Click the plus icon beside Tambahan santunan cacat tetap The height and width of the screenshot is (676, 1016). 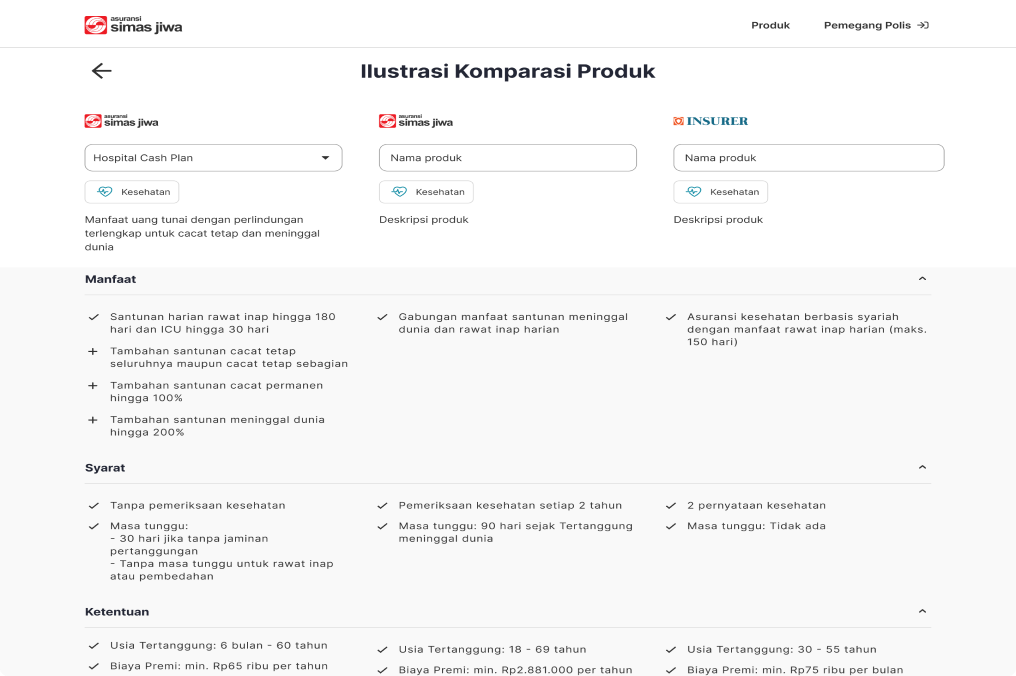(x=93, y=351)
